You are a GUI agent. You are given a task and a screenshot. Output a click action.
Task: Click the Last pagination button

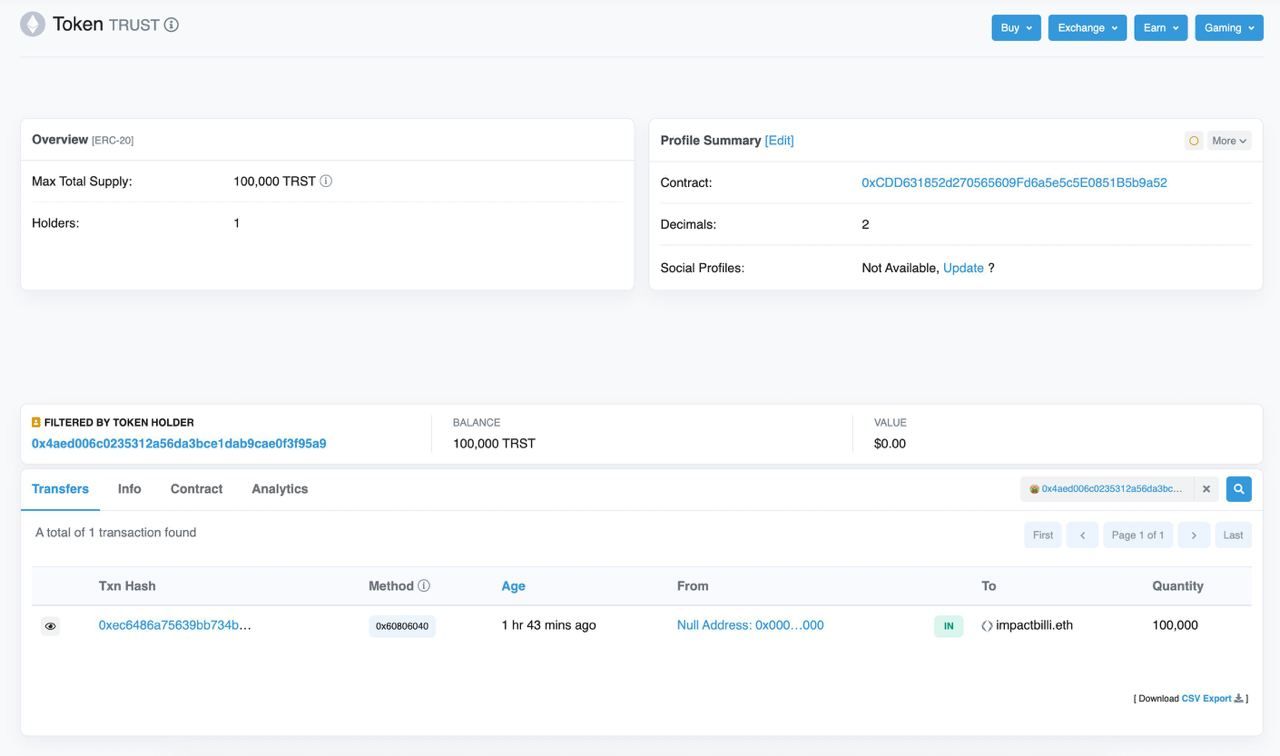coord(1233,535)
